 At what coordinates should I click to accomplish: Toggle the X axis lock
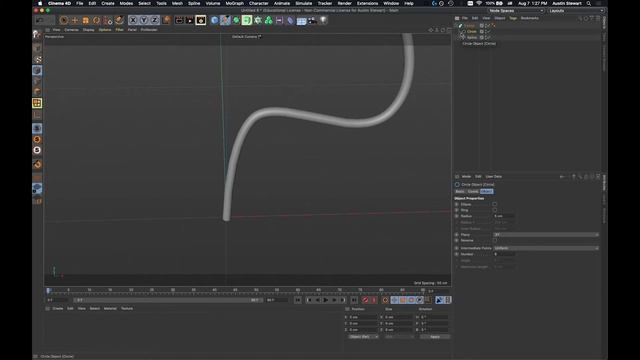coord(133,20)
